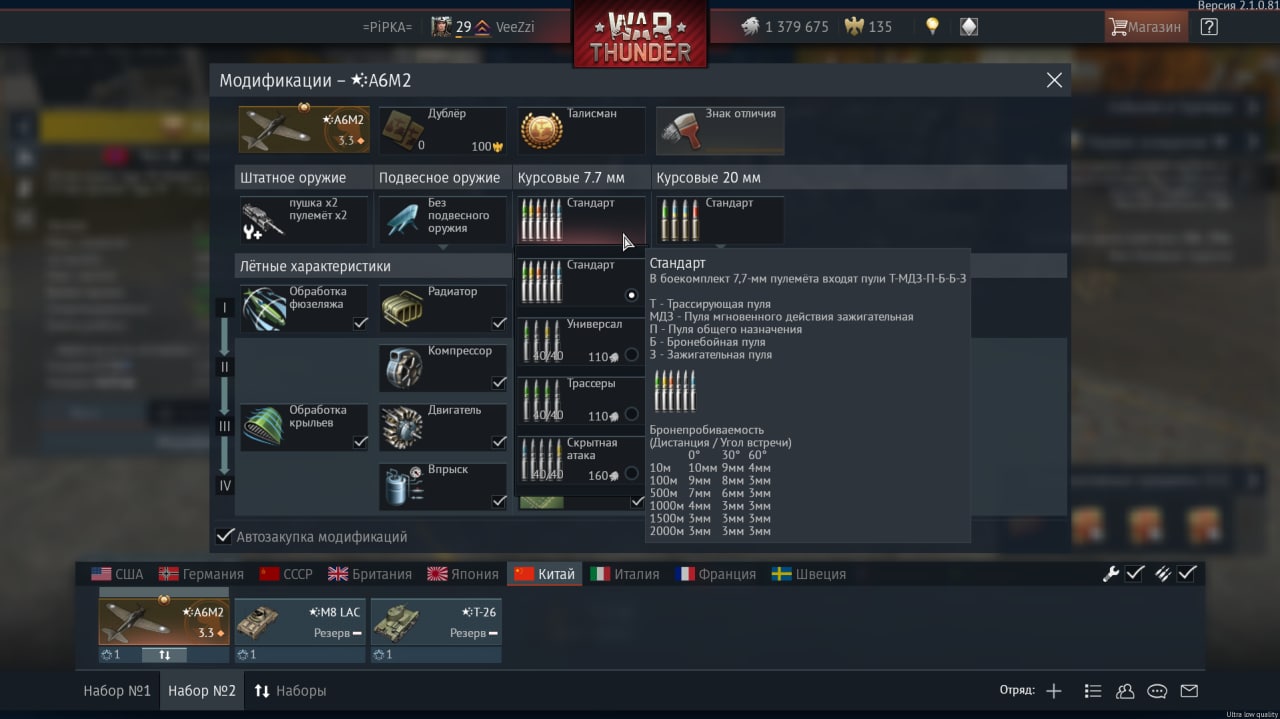Click the lightbulb hints icon

(x=932, y=27)
